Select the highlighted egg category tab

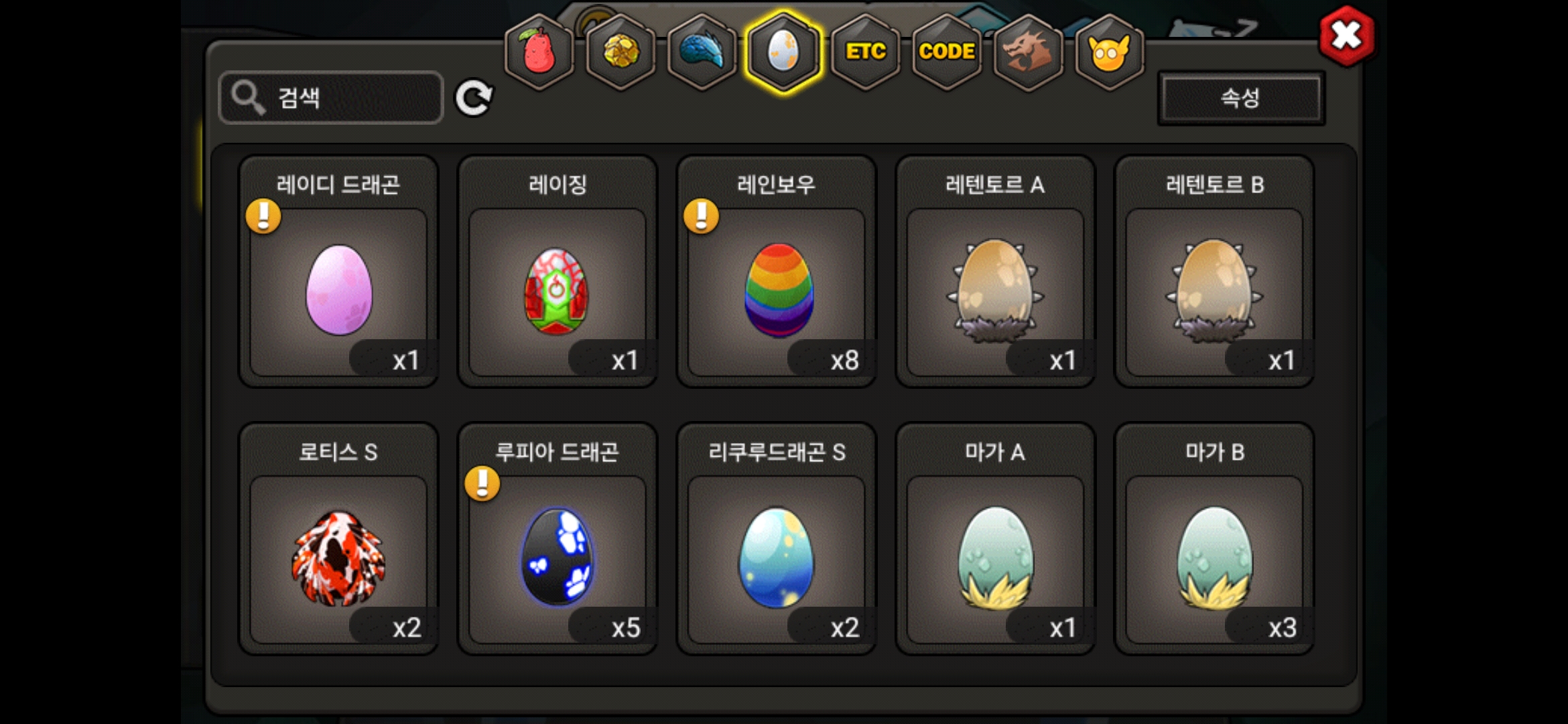coord(784,52)
